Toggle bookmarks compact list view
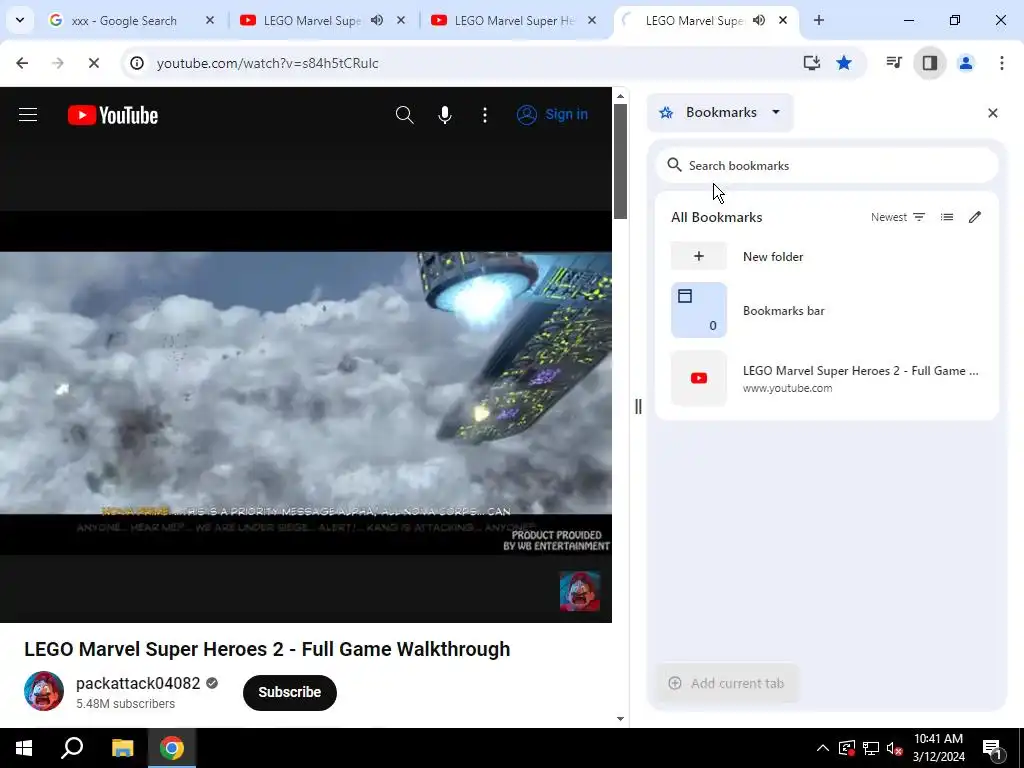 947,217
